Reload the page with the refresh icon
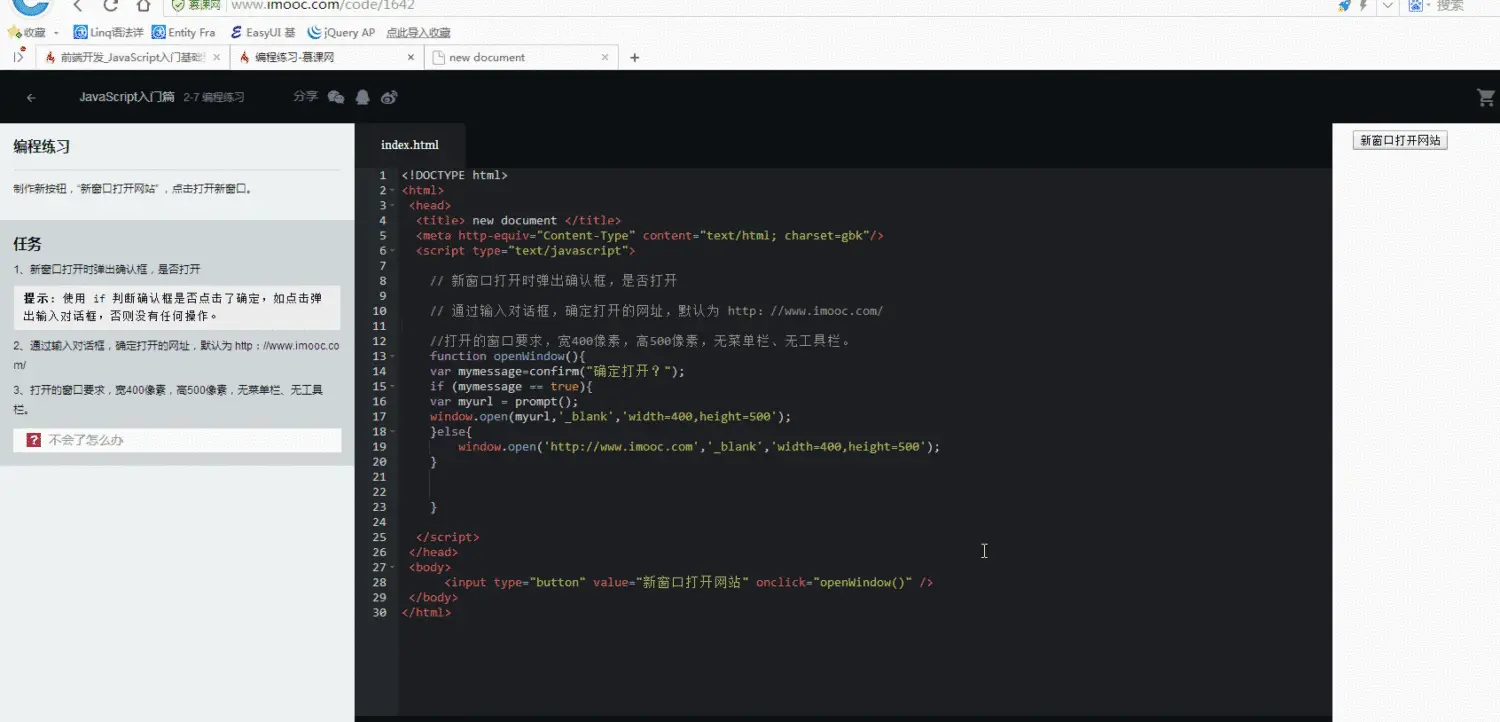1500x722 pixels. point(111,6)
